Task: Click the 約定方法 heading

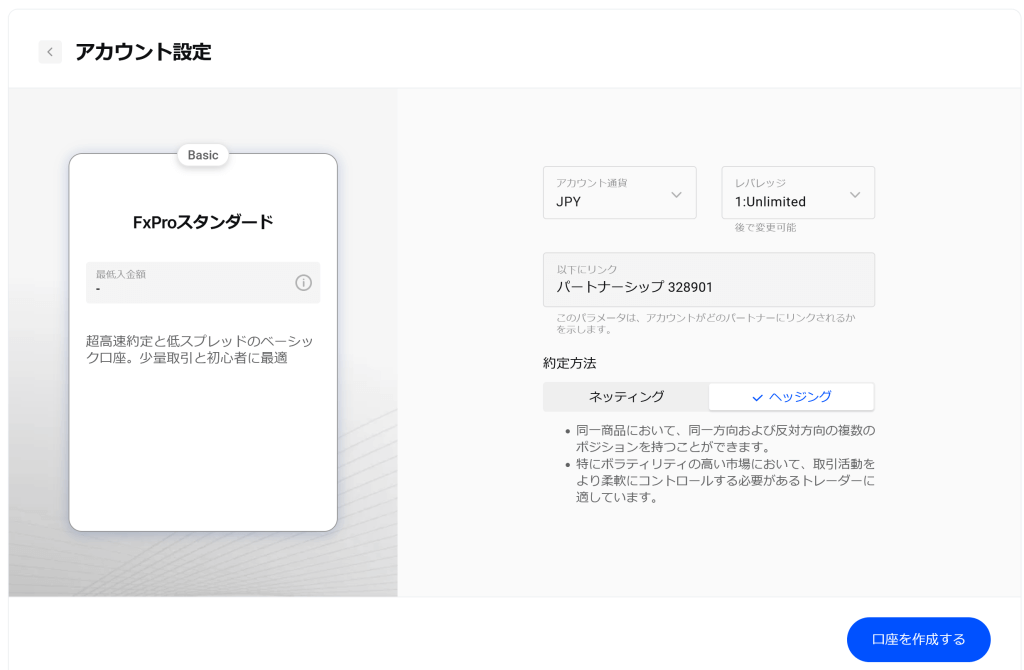Action: pyautogui.click(x=569, y=364)
